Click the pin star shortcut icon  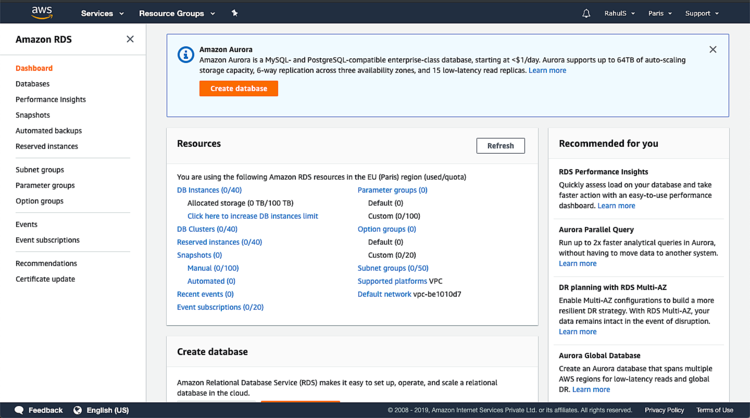(x=234, y=13)
